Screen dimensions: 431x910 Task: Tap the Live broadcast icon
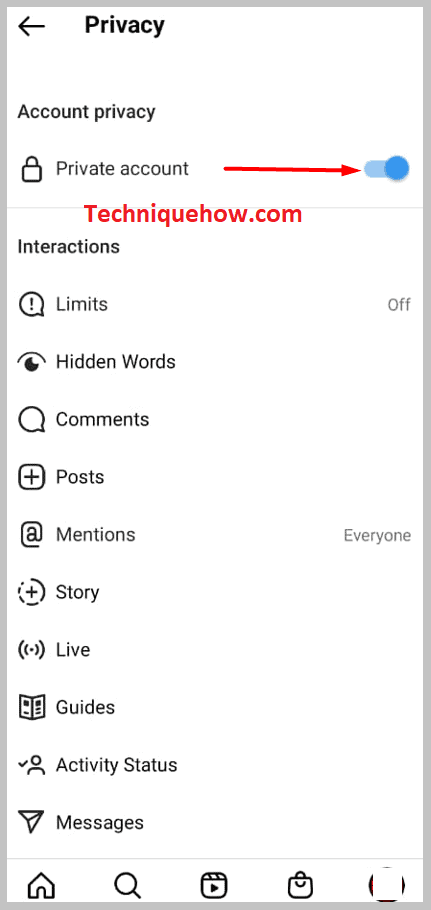[x=31, y=650]
